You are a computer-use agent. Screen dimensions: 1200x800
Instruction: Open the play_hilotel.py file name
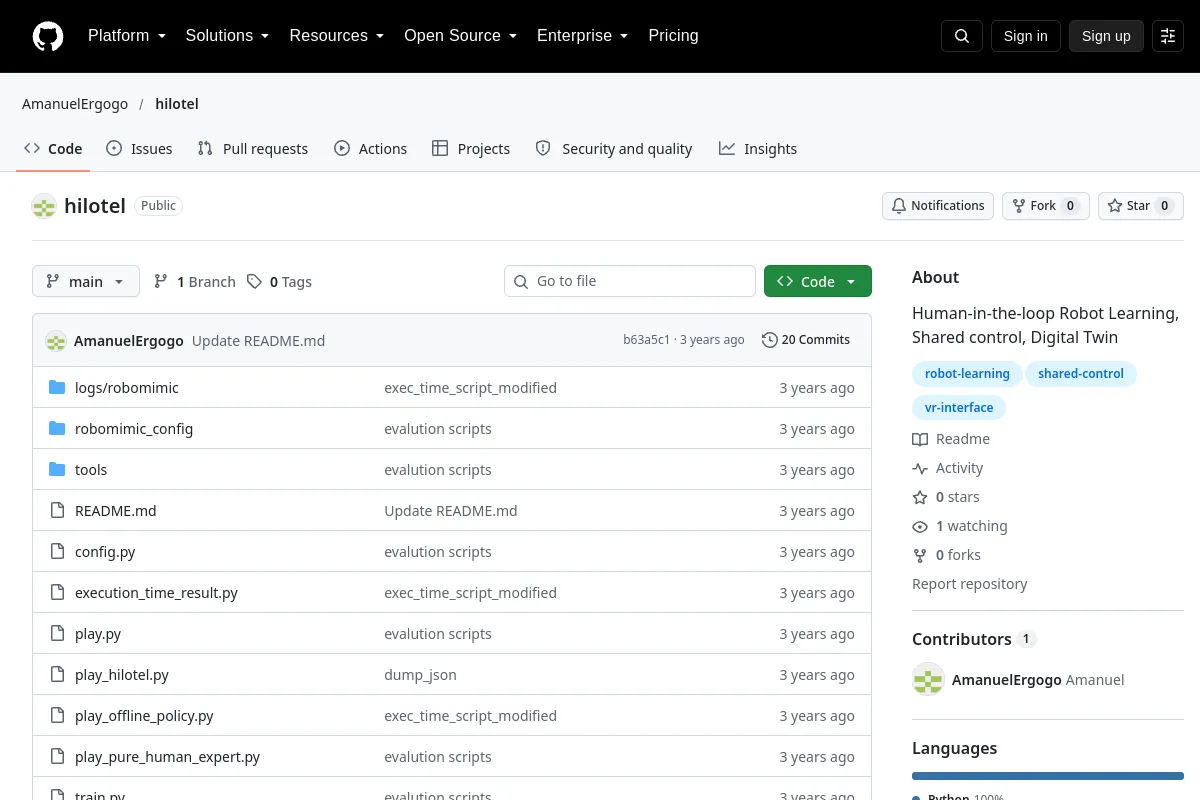(x=122, y=675)
